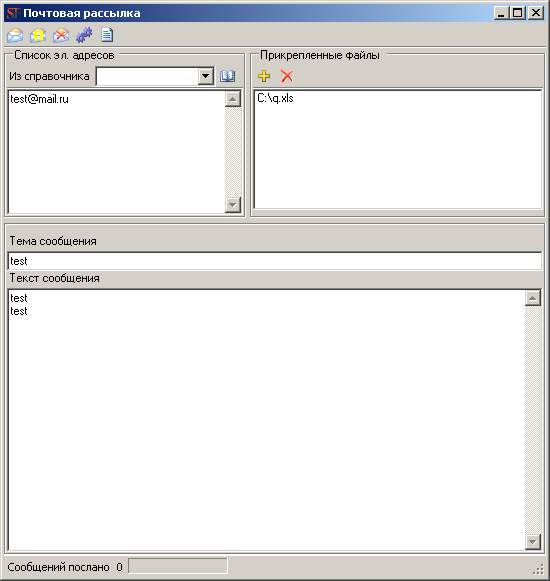This screenshot has width=550, height=581.
Task: Select the attached file C:\q.xls
Action: [x=275, y=98]
